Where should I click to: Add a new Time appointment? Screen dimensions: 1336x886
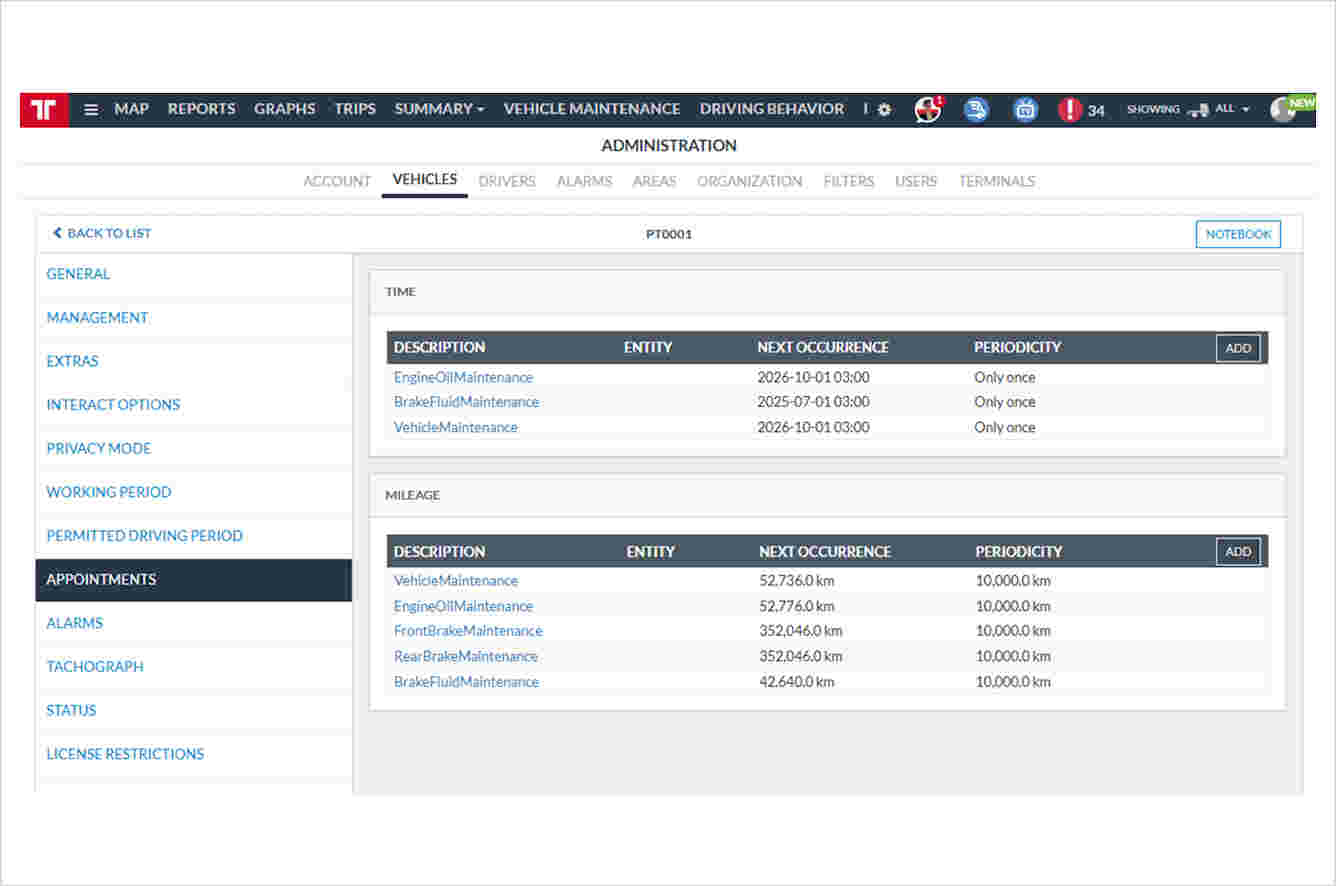pyautogui.click(x=1238, y=348)
